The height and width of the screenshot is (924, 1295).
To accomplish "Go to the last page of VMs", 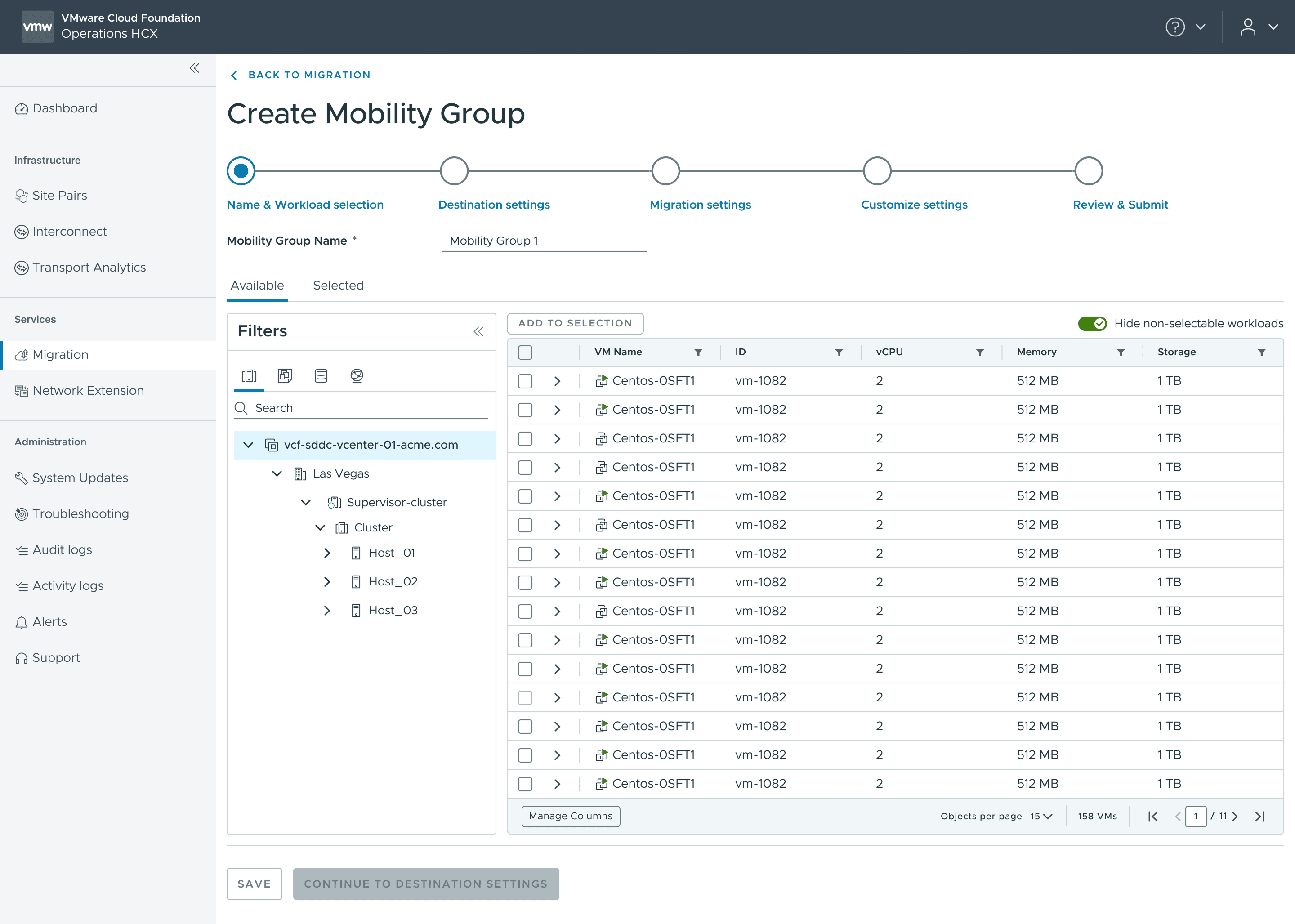I will tap(1260, 817).
